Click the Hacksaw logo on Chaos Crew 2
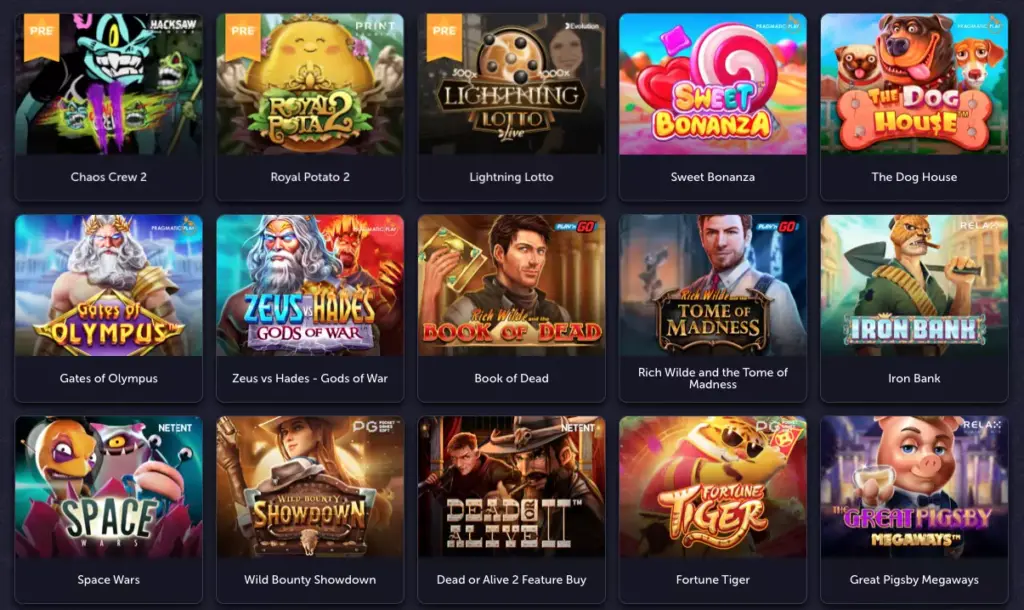The width and height of the screenshot is (1024, 610). (173, 27)
